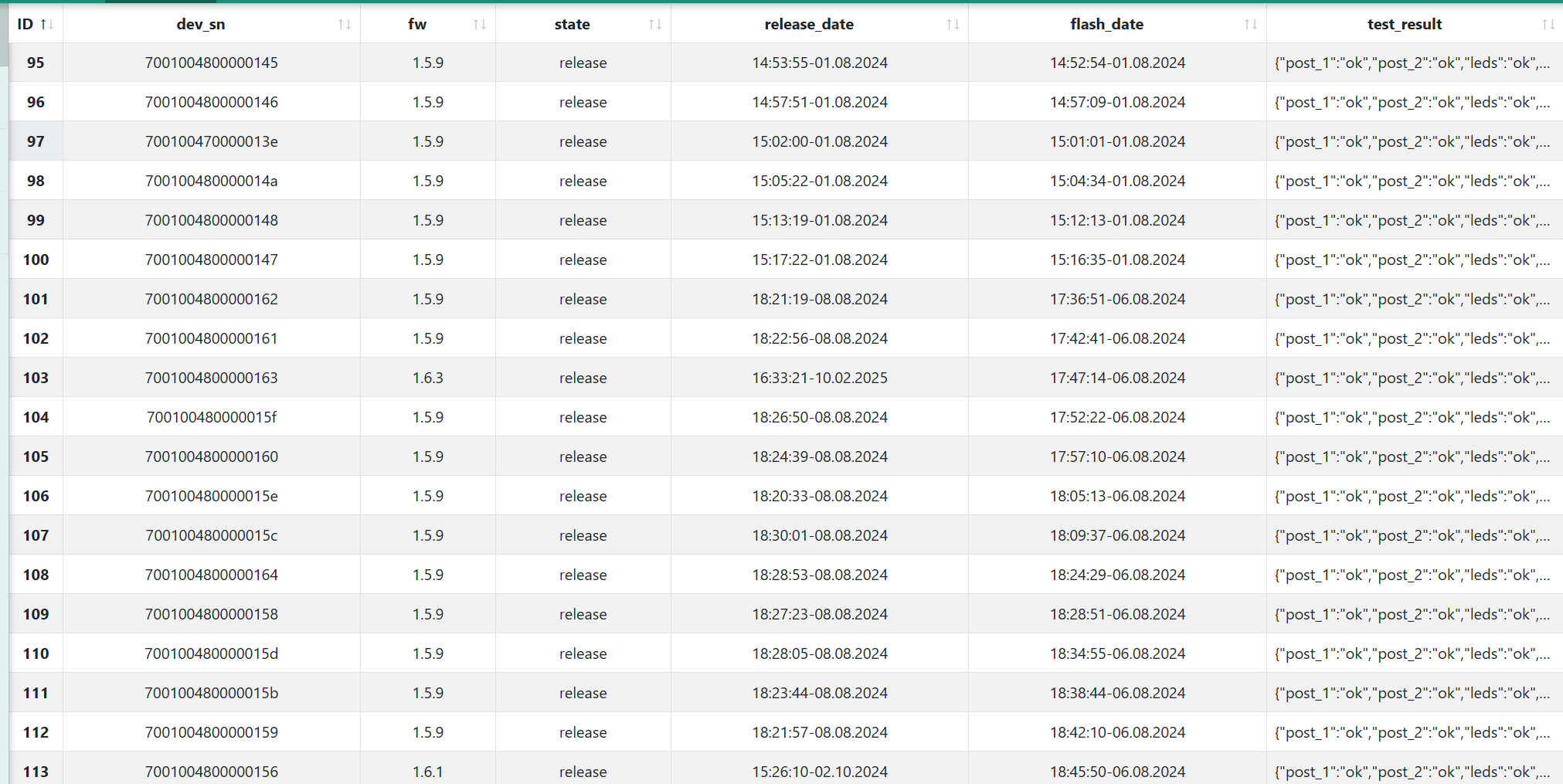Click firmware value 1.6.3
The height and width of the screenshot is (784, 1563).
point(428,378)
